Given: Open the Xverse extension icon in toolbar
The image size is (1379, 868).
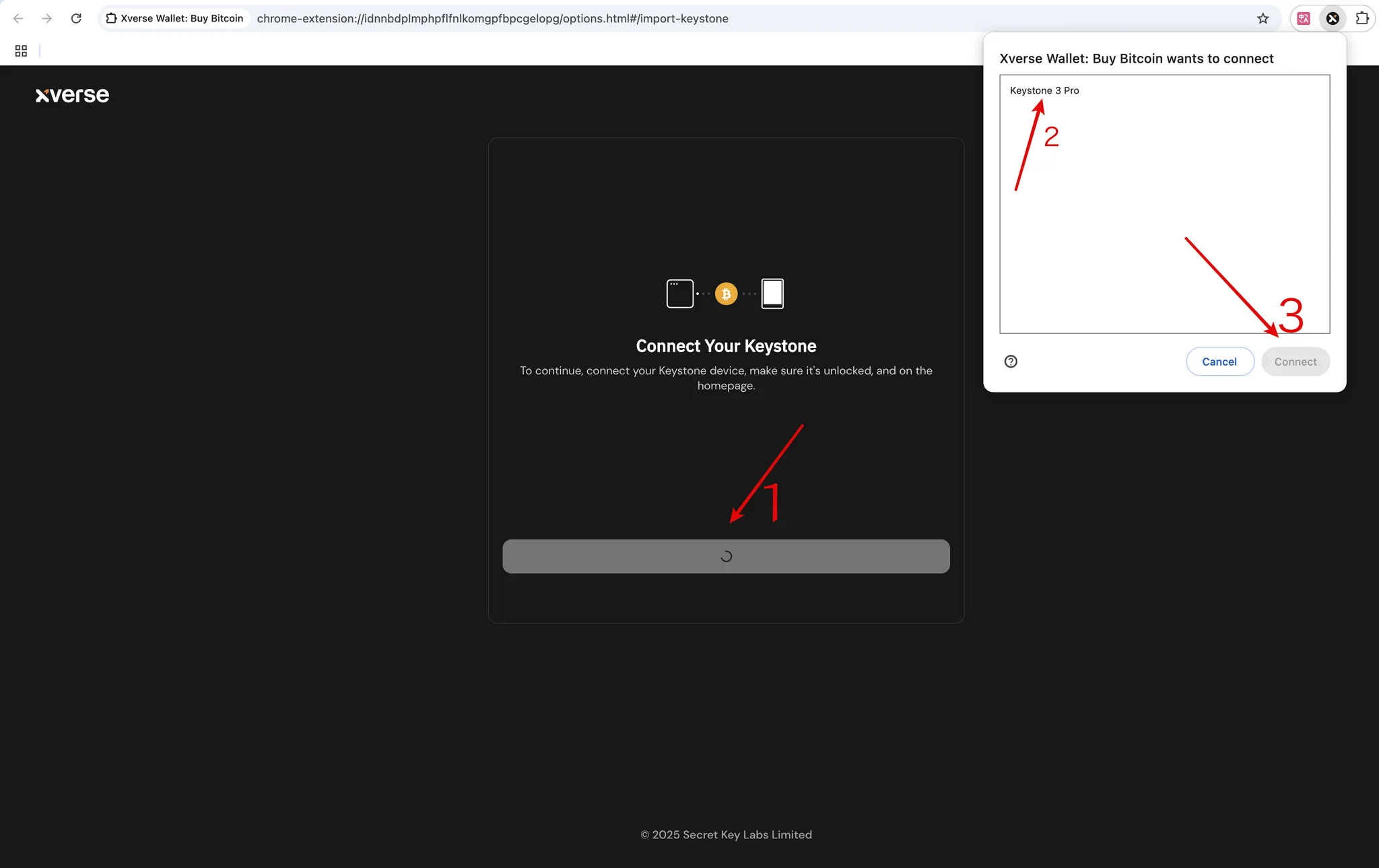Looking at the screenshot, I should click(x=1333, y=18).
